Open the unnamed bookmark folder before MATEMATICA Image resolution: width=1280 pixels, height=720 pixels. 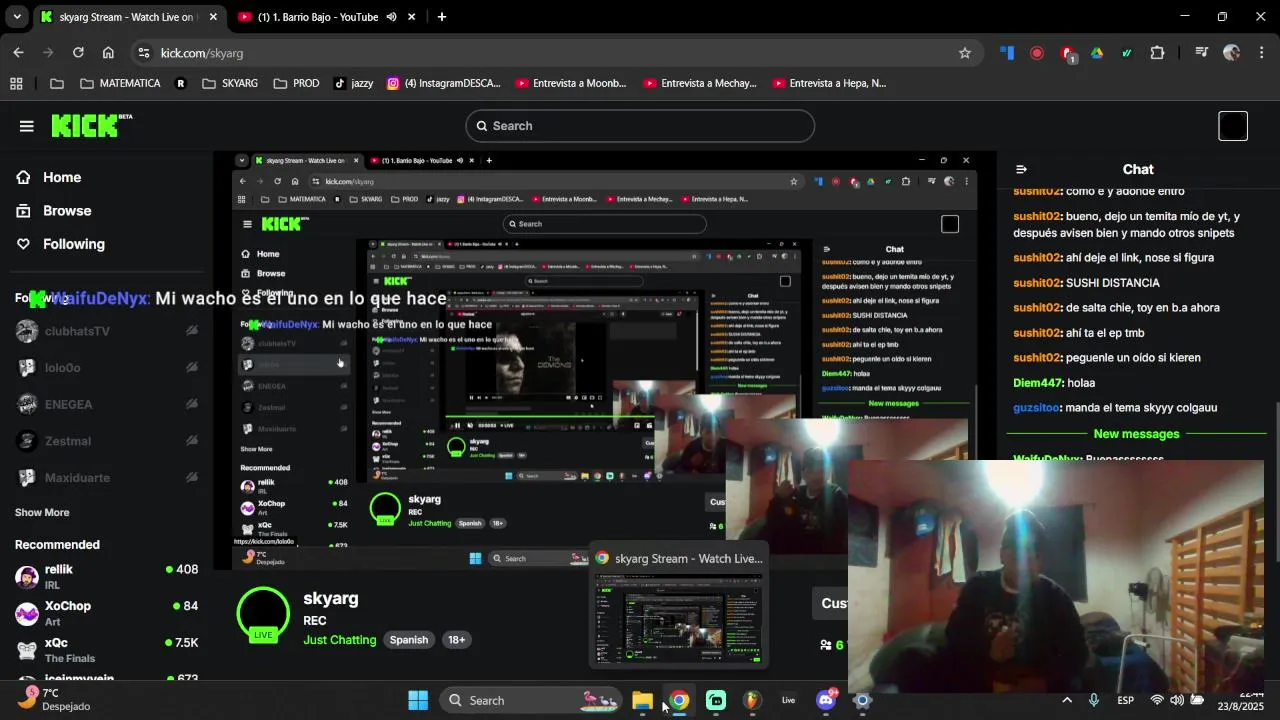tap(56, 83)
